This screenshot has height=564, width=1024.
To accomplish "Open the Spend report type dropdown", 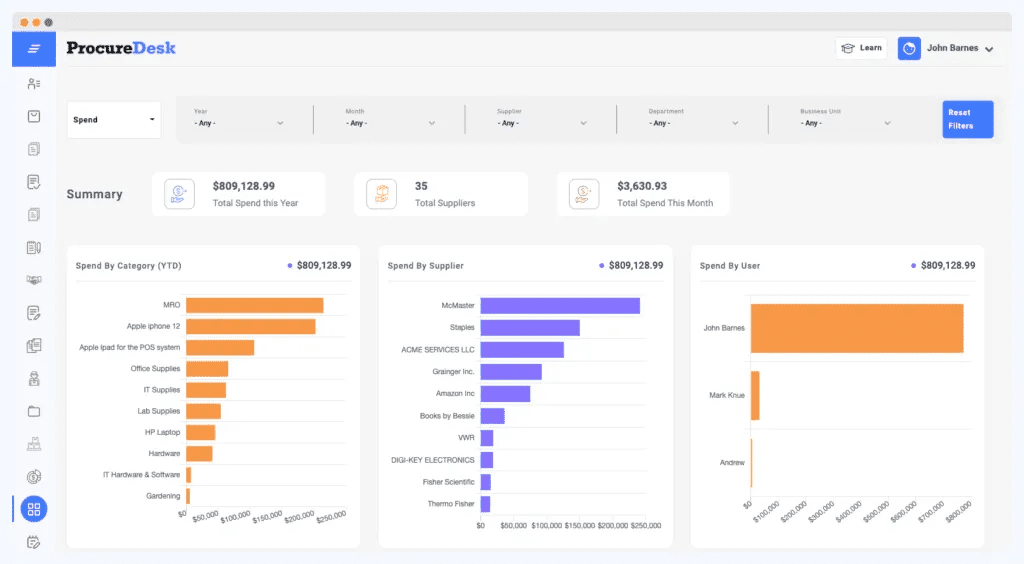I will coord(114,120).
